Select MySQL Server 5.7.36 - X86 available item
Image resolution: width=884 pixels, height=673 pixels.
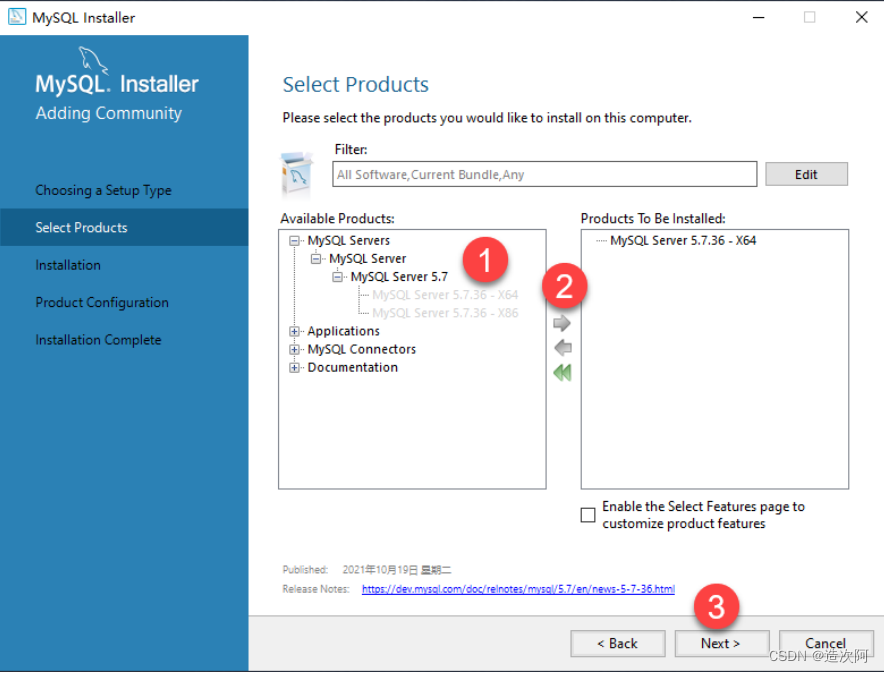445,313
